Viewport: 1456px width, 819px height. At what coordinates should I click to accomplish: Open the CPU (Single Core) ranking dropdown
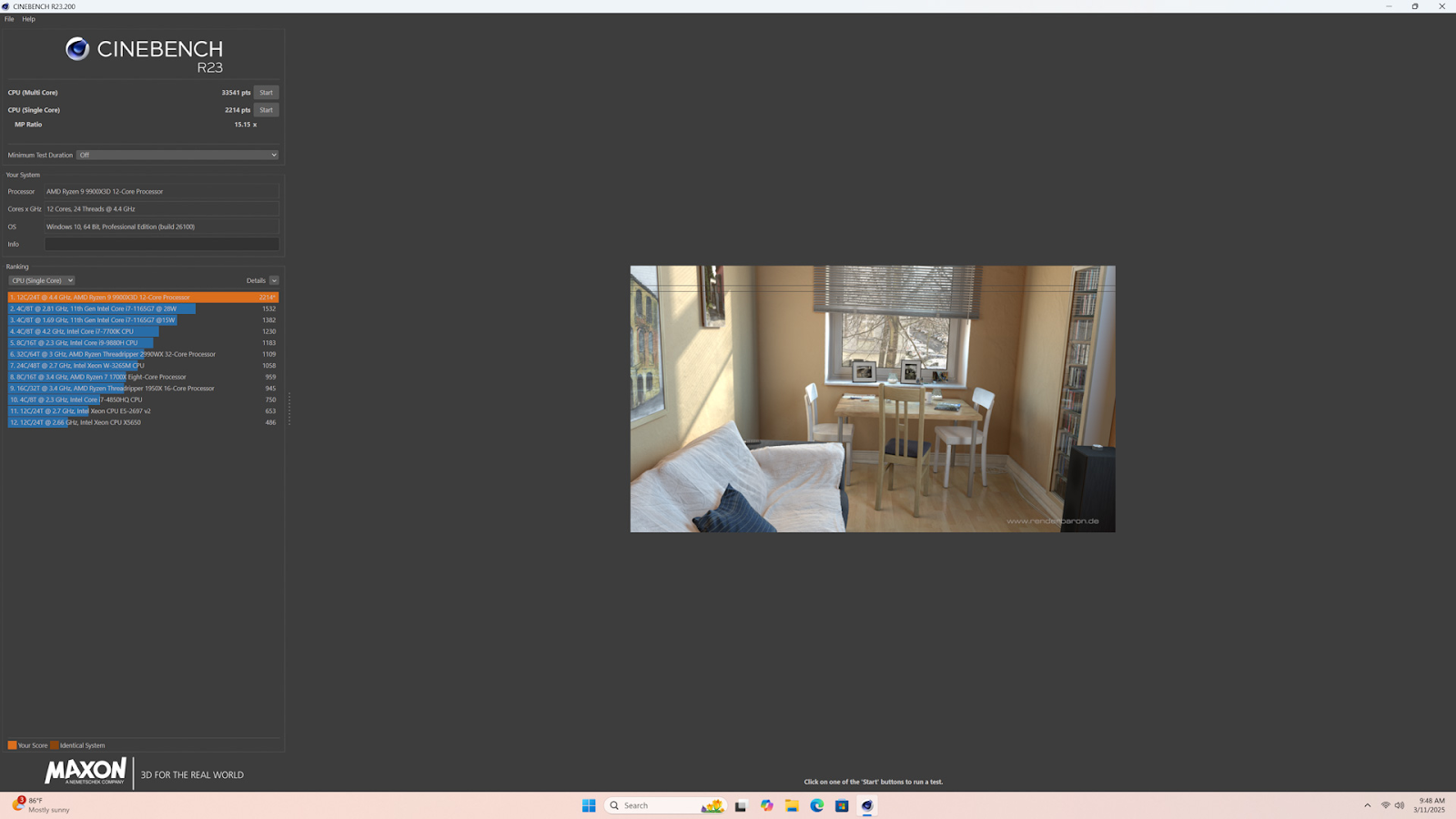42,280
